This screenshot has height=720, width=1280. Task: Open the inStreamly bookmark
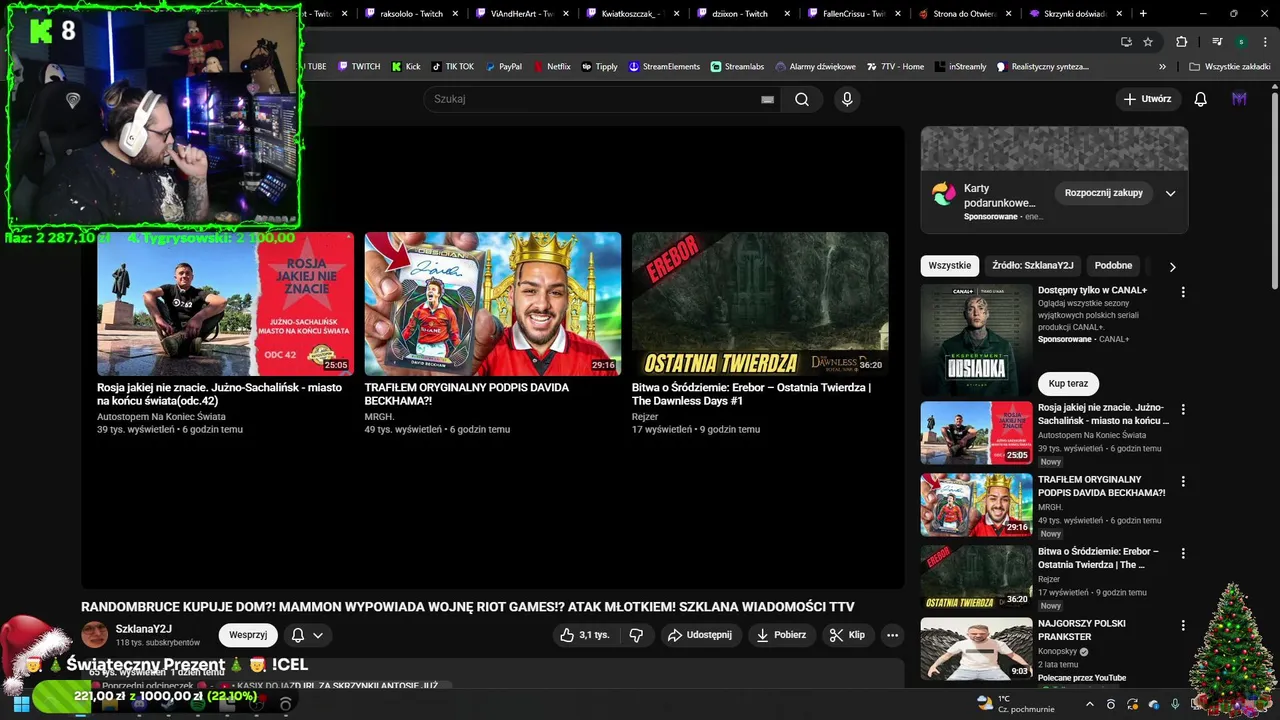[961, 66]
